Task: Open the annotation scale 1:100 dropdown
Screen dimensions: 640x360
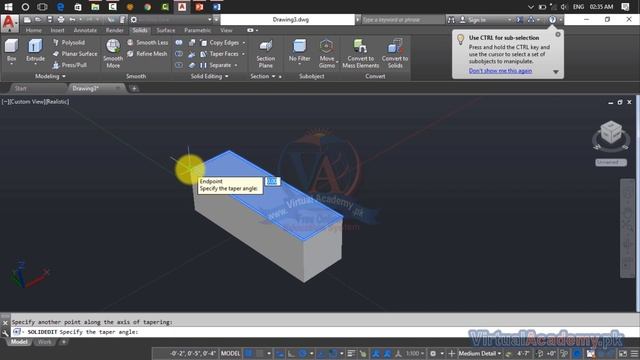Action: coord(415,353)
